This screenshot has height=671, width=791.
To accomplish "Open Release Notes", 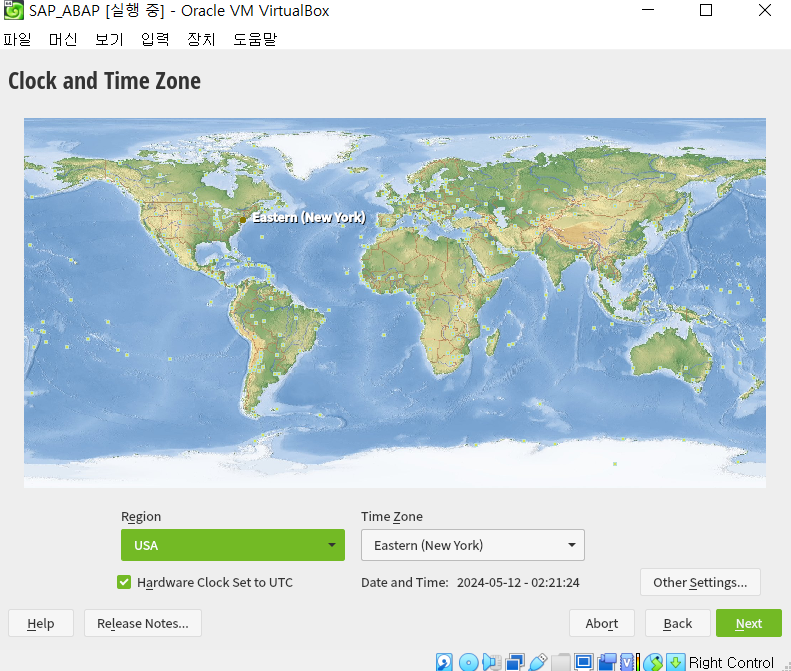I will [143, 623].
